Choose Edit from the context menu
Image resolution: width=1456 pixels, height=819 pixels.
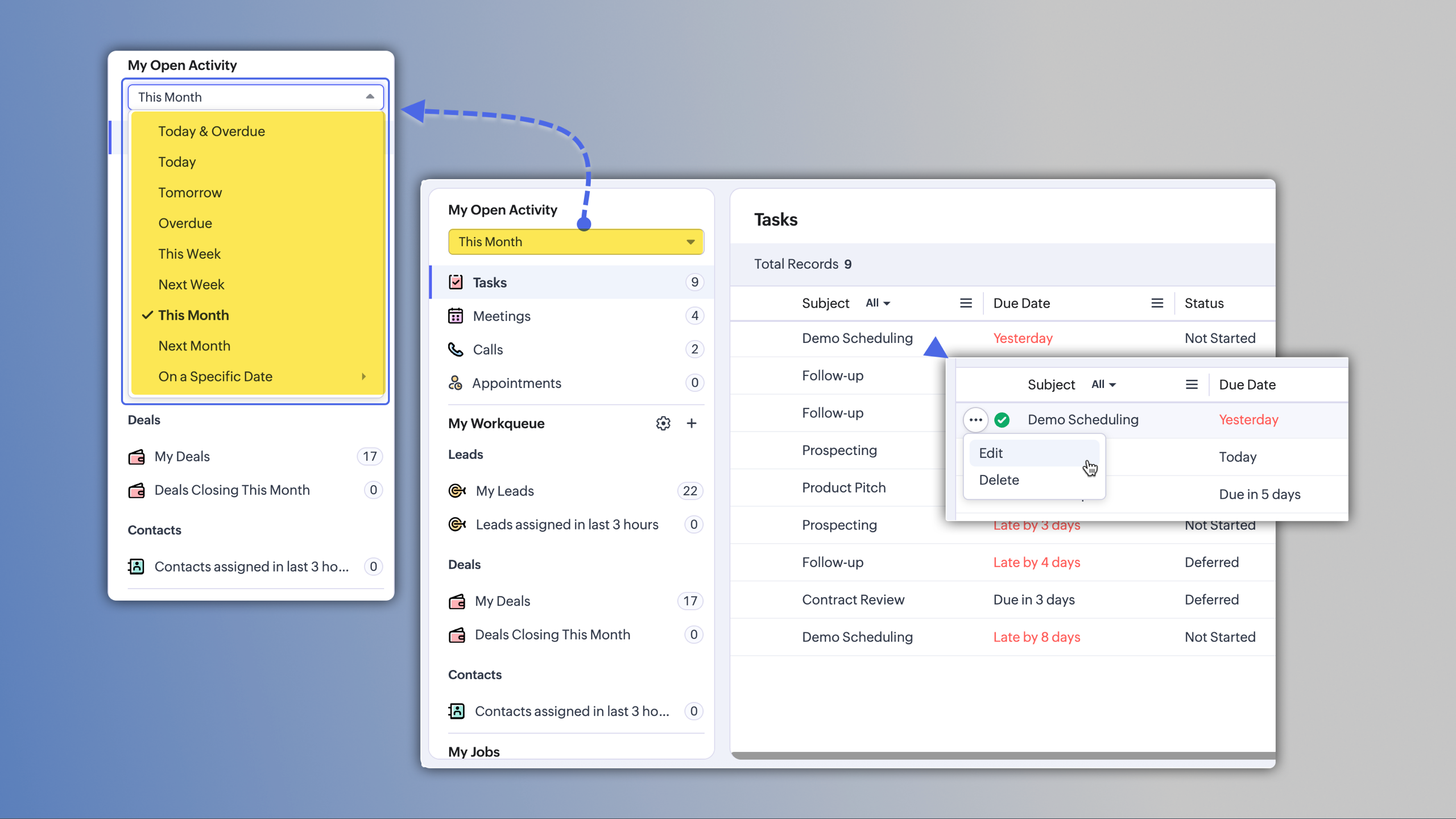pyautogui.click(x=991, y=453)
